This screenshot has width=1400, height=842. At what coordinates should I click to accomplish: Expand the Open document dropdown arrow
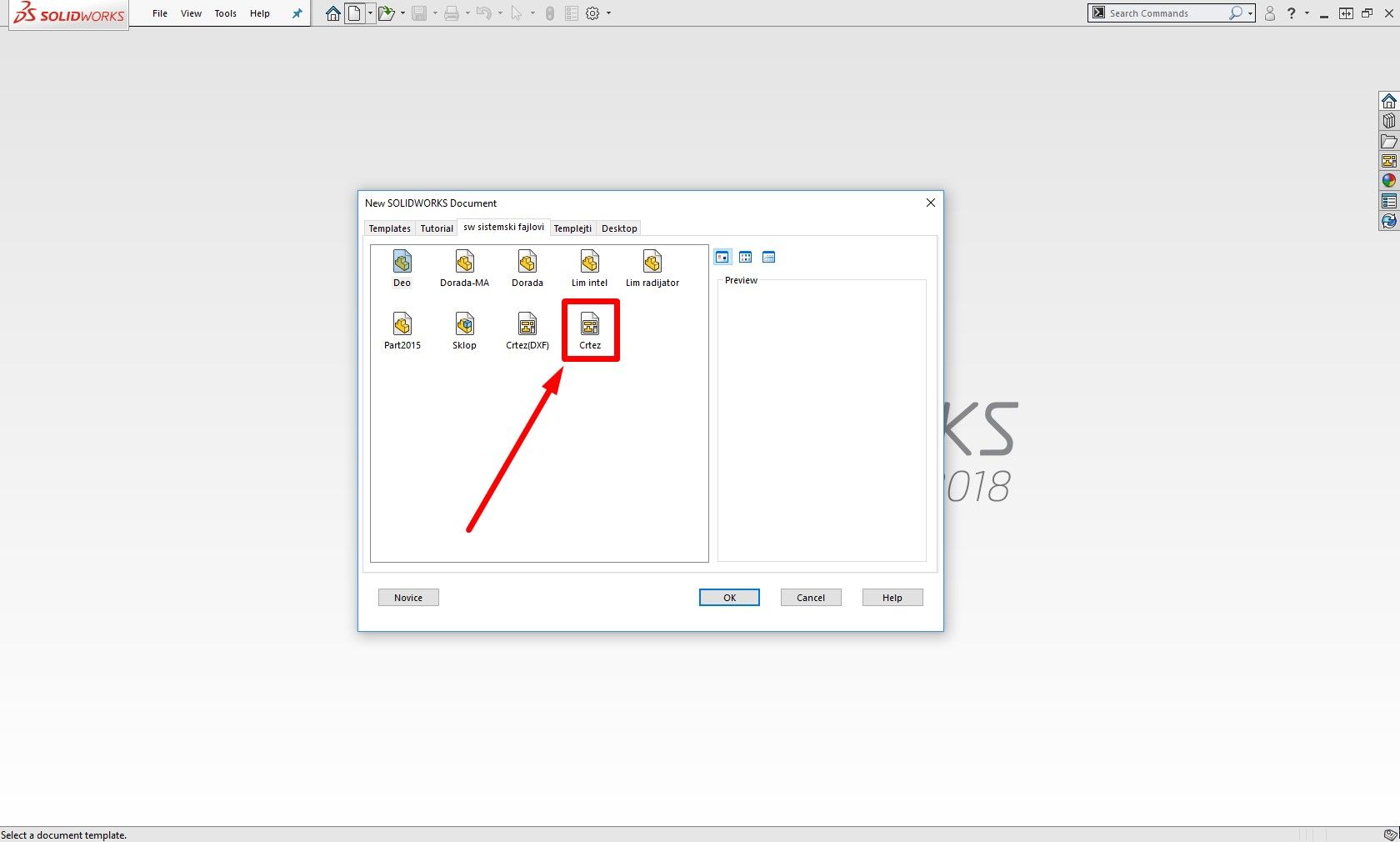coord(402,13)
